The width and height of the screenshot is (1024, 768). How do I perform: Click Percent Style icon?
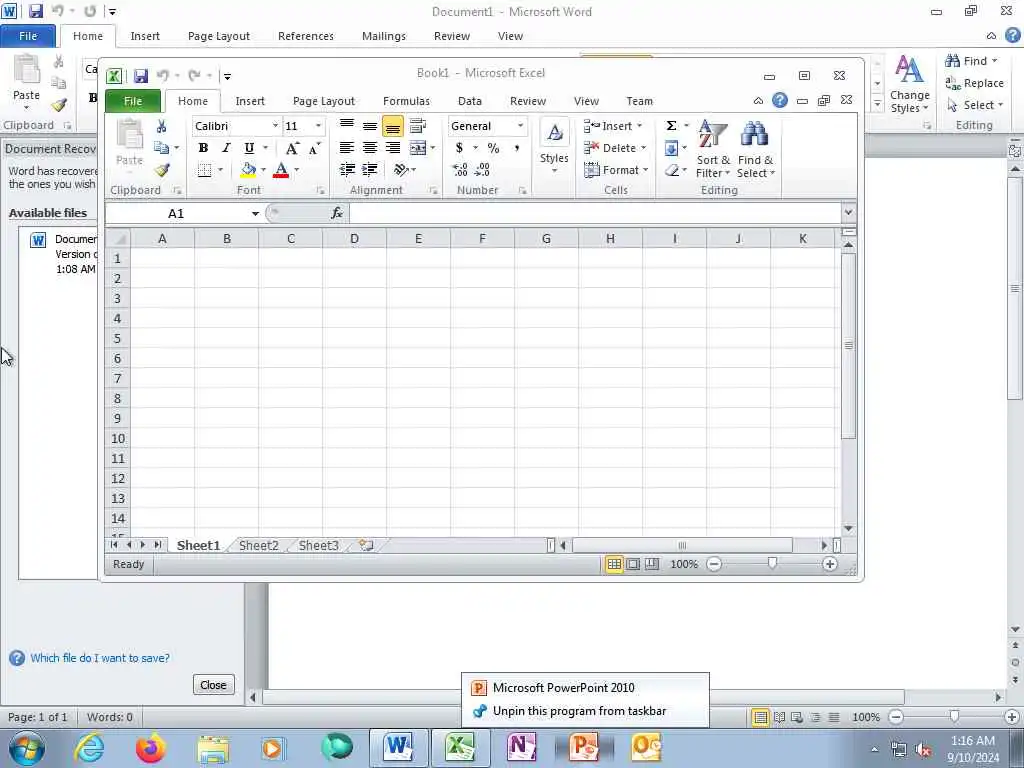[493, 148]
